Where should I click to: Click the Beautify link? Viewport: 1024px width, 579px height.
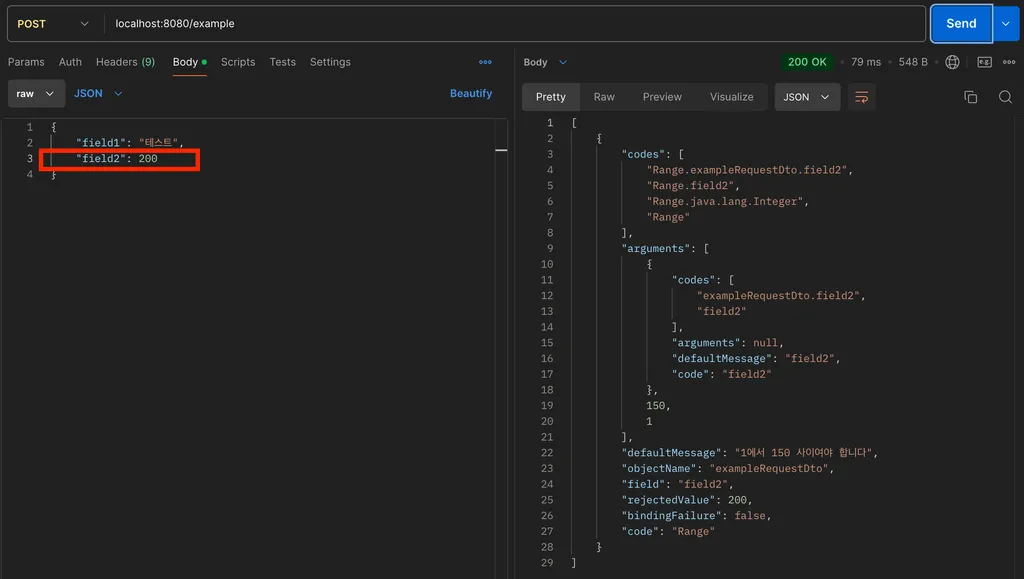471,93
